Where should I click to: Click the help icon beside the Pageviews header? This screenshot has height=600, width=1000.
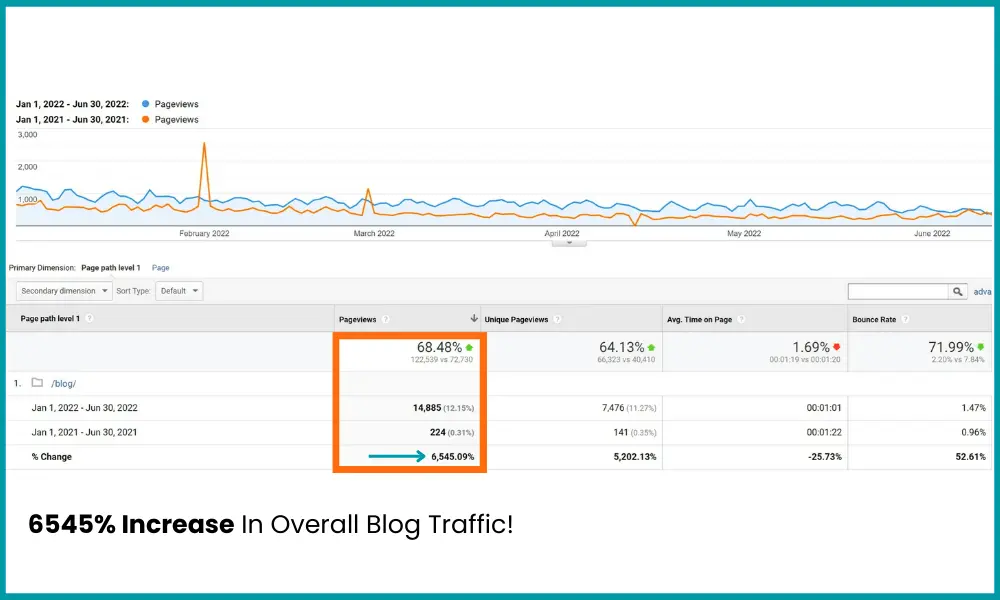(385, 319)
